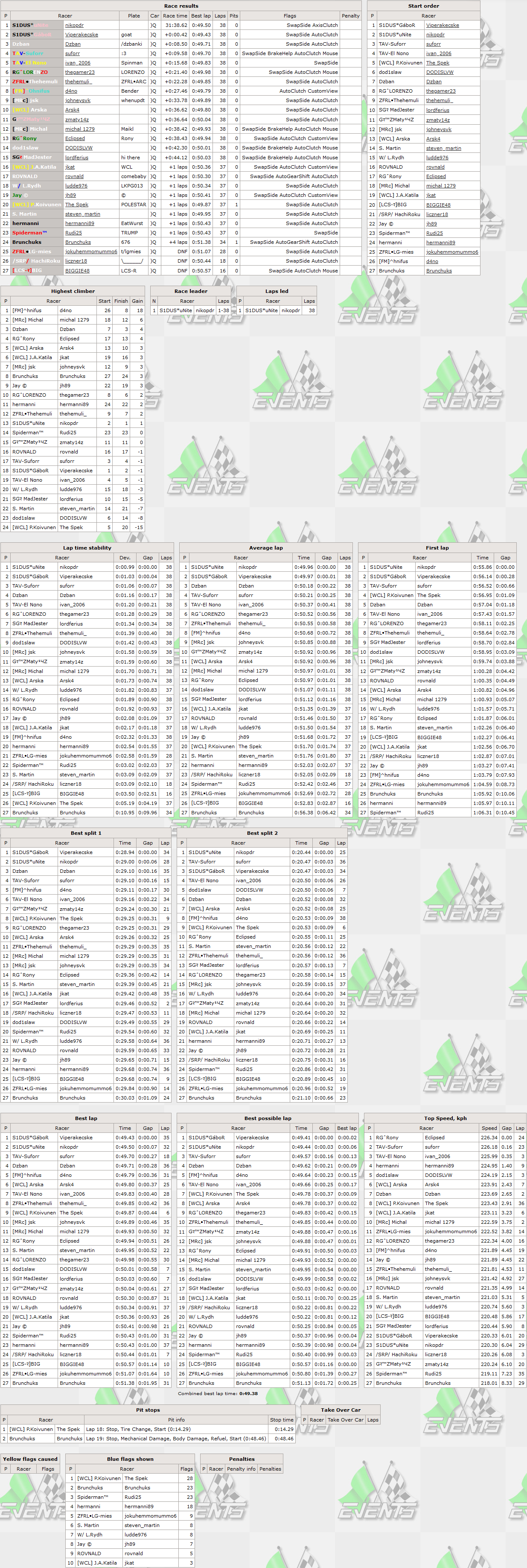Open liczner18 link in Race results table
Screen dimensions: 527x1568
[x=76, y=261]
